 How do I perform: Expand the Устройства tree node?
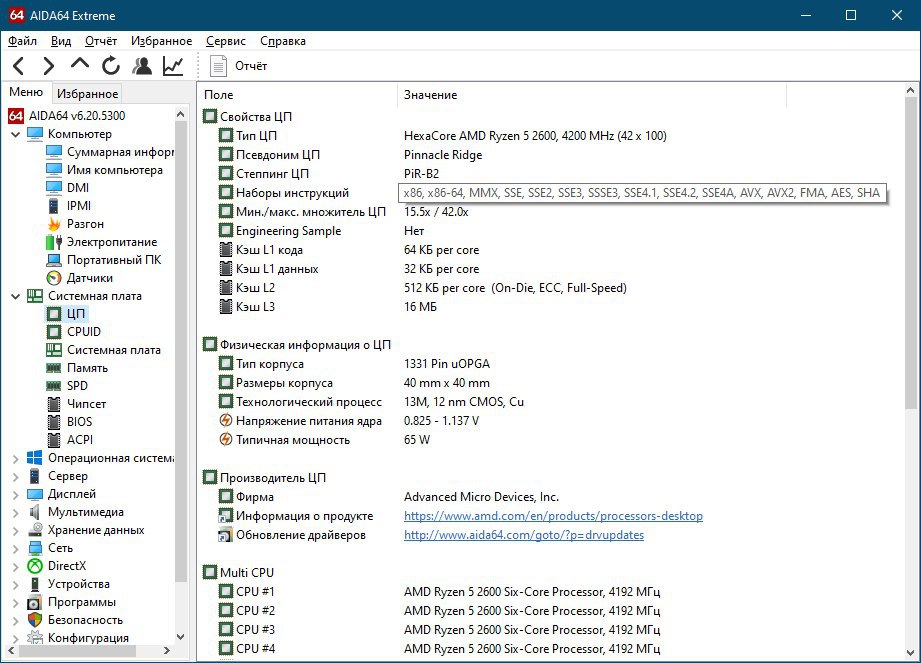coord(16,585)
